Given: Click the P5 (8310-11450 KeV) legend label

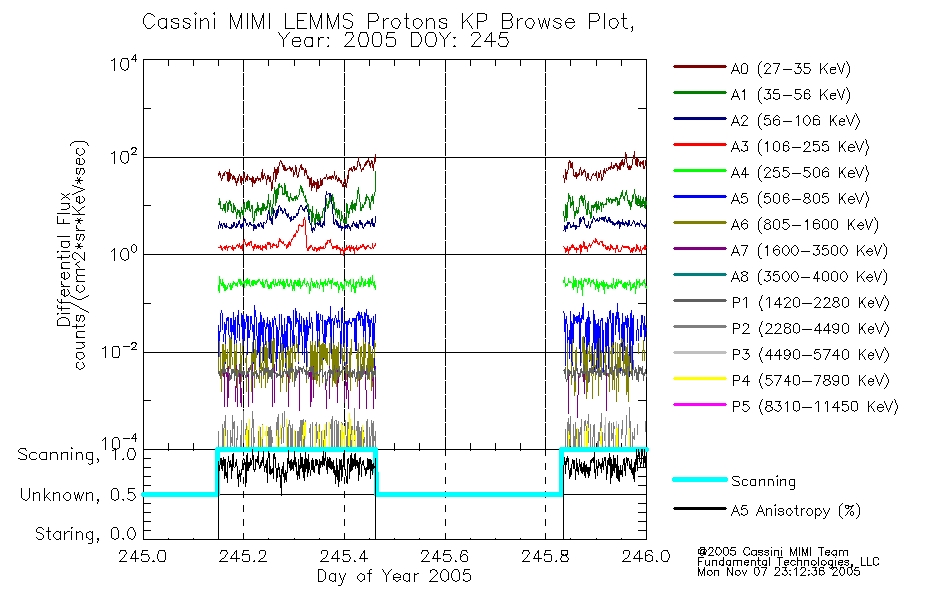Looking at the screenshot, I should tap(815, 407).
